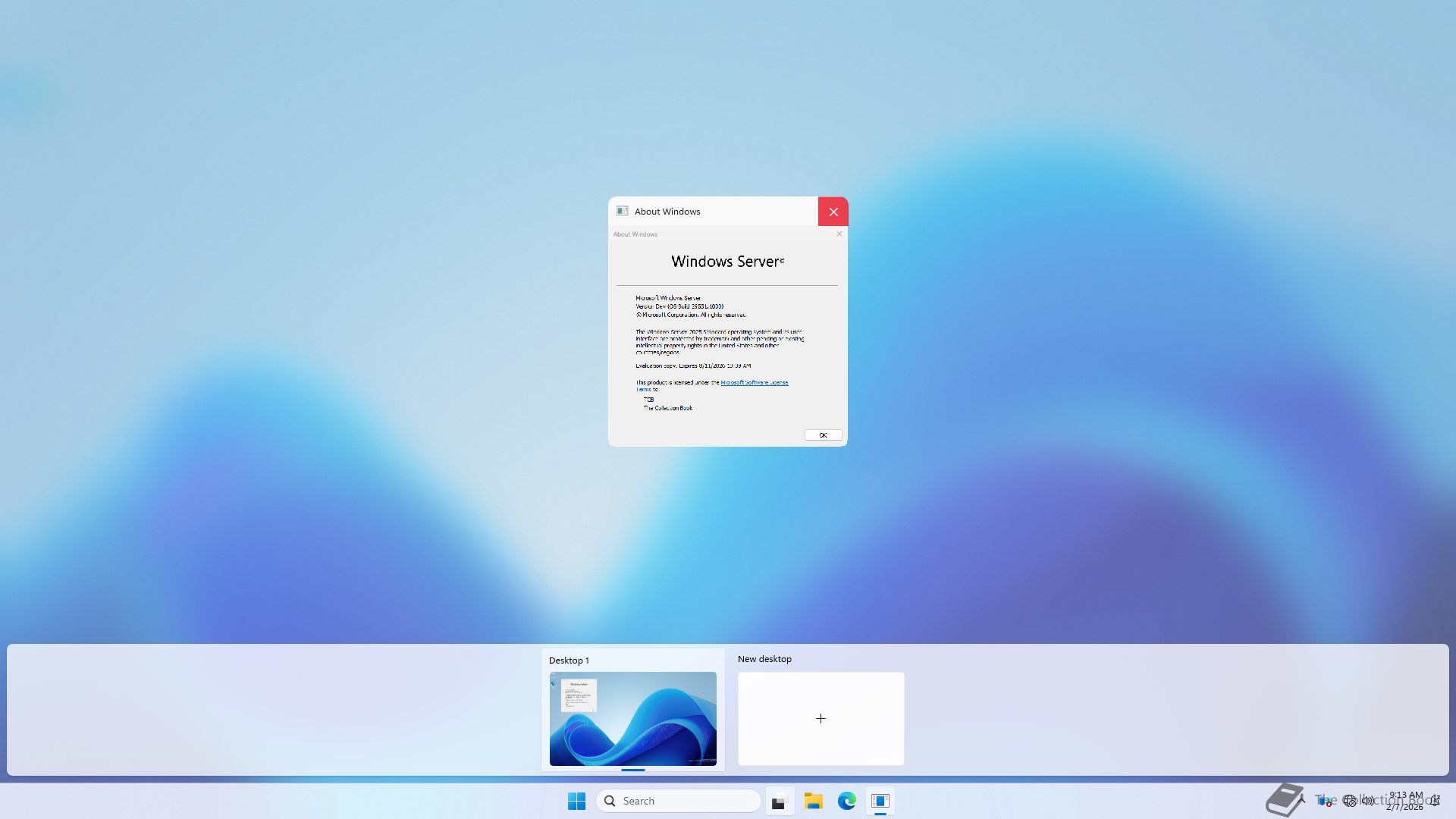
Task: Open the network status tray icon
Action: click(x=1349, y=801)
